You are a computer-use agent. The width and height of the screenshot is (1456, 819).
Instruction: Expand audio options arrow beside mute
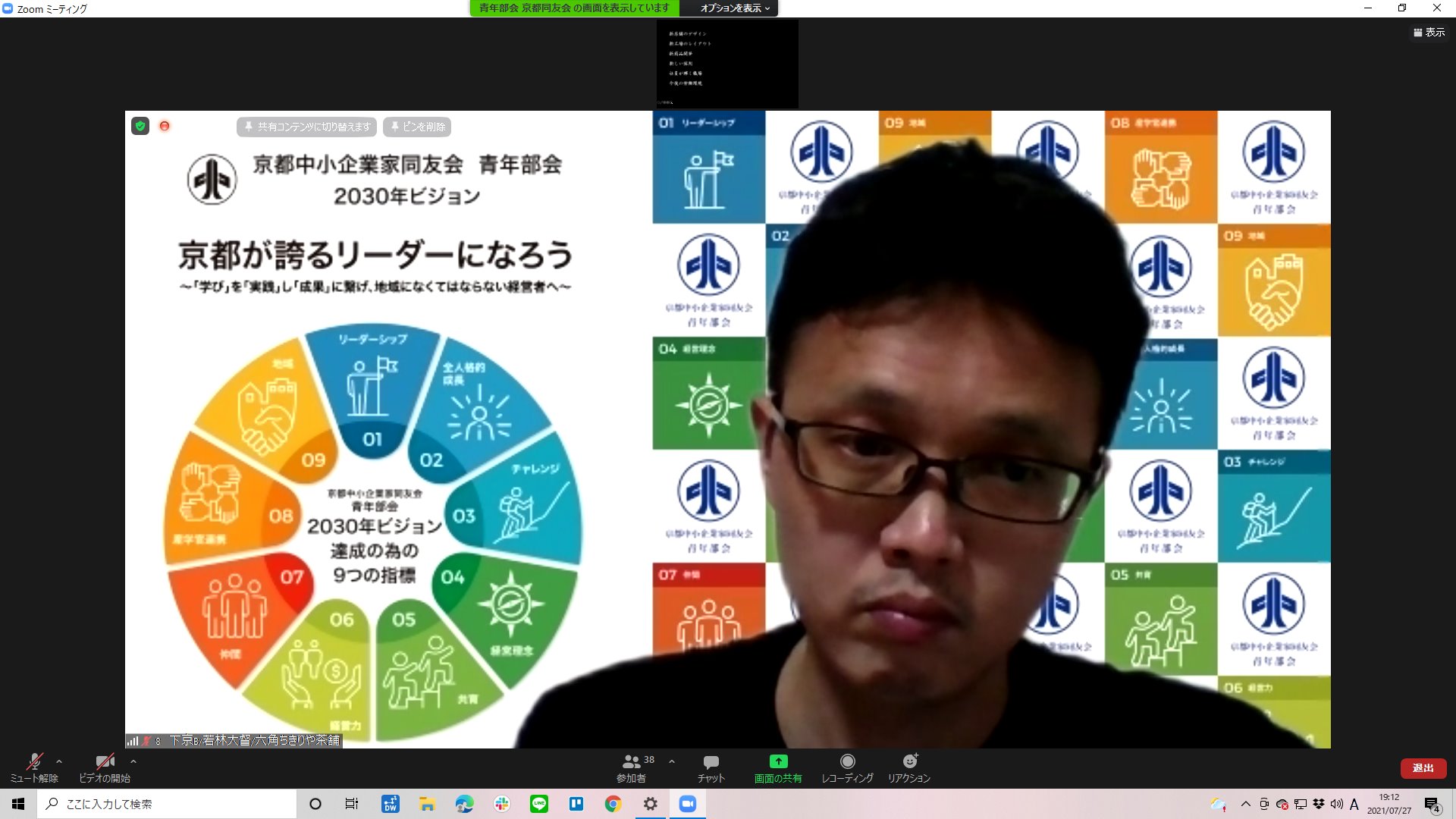point(59,761)
